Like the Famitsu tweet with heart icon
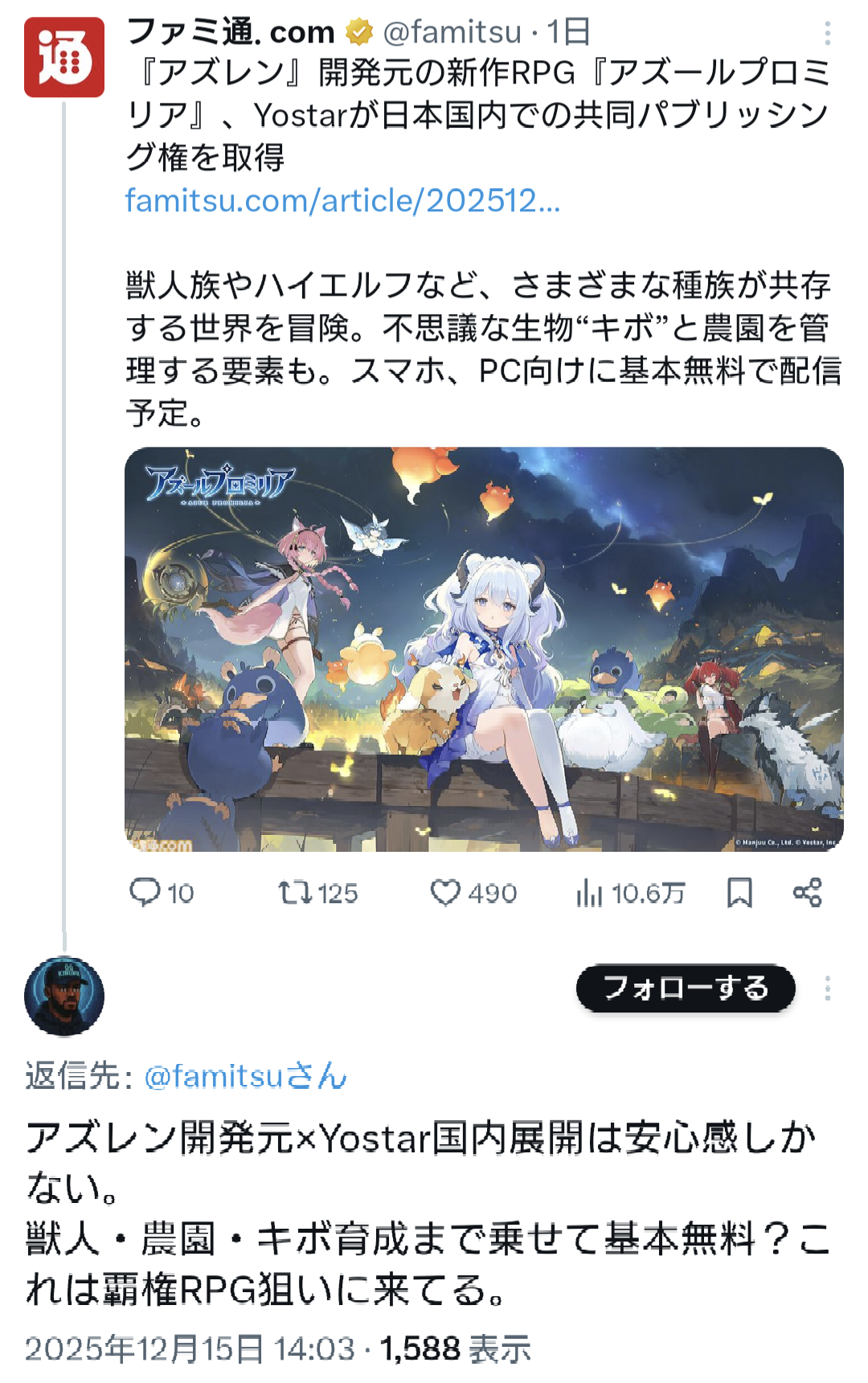The width and height of the screenshot is (868, 1383). [x=445, y=892]
